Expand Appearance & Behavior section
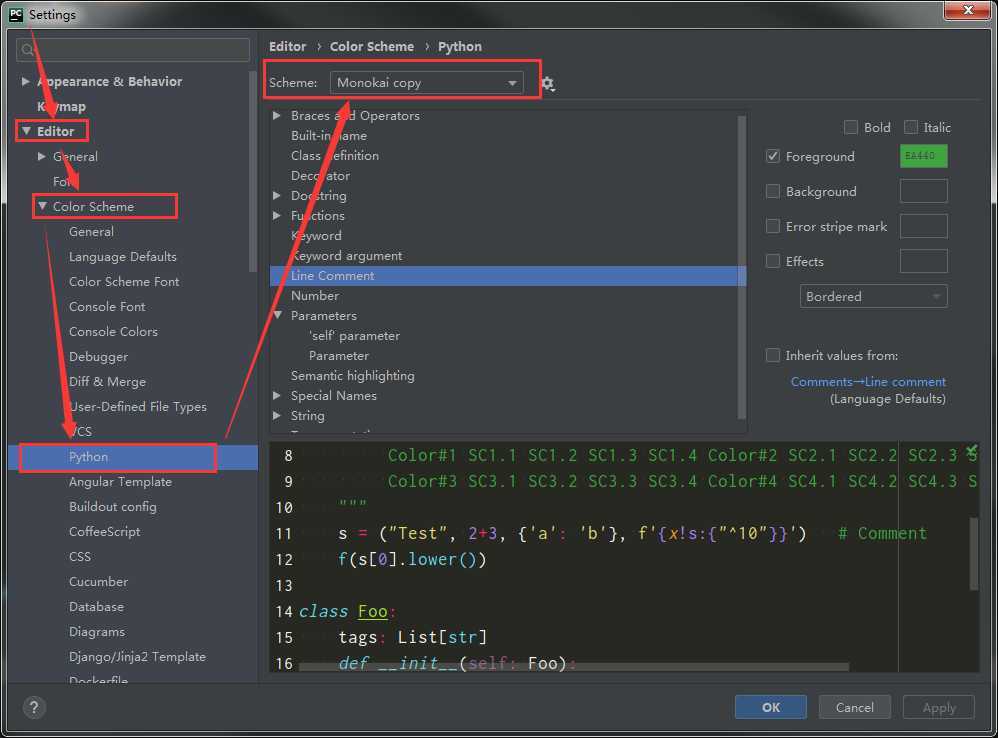The image size is (998, 738). click(x=26, y=82)
